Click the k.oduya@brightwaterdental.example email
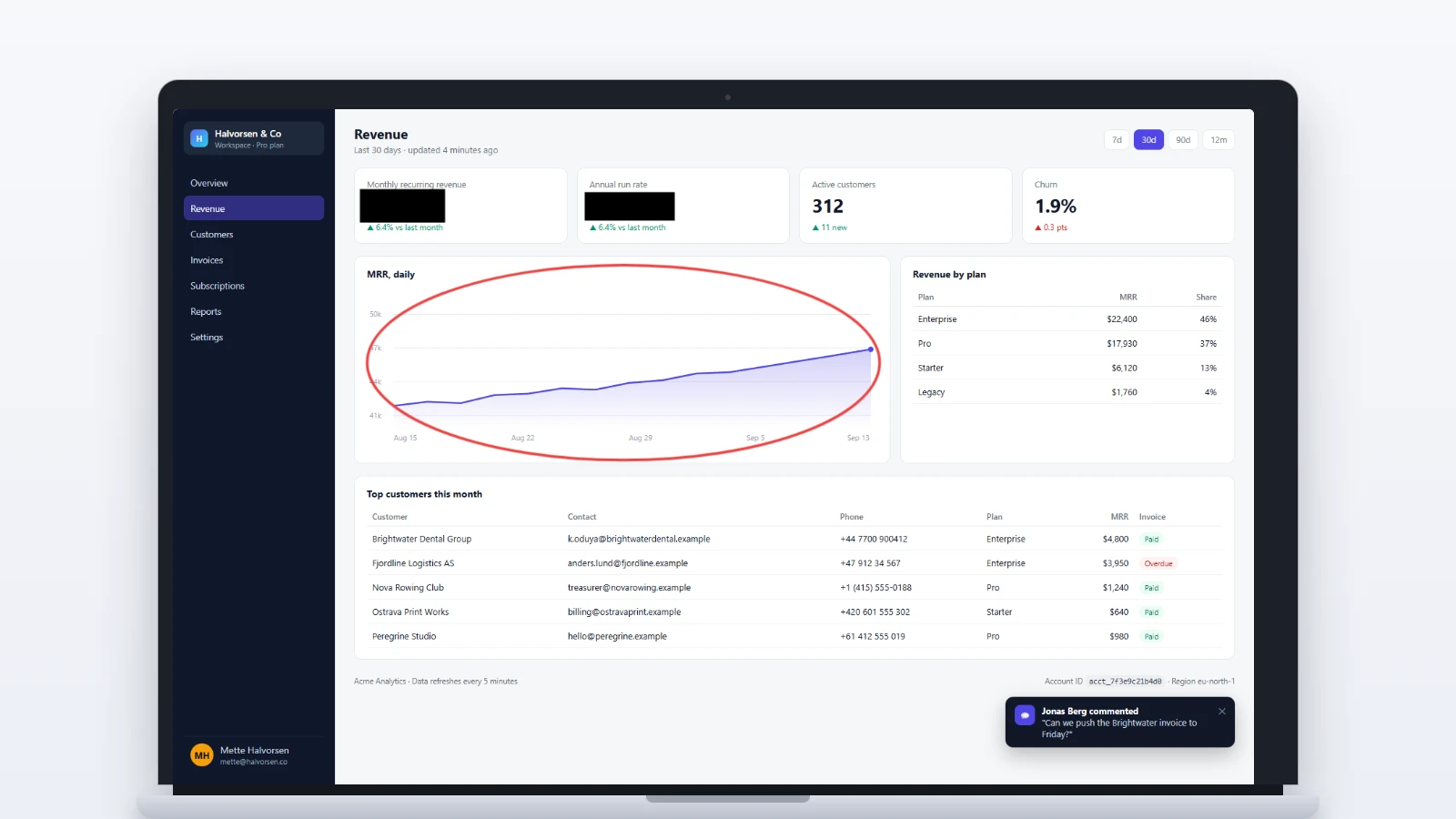 [639, 539]
